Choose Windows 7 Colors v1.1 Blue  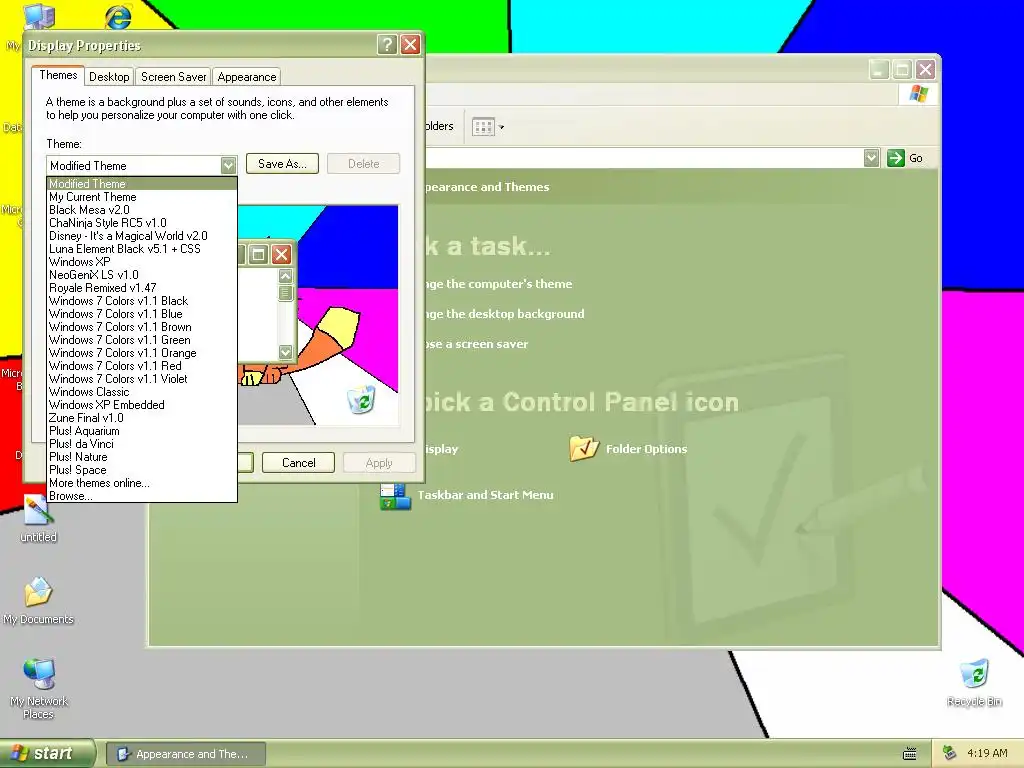(142, 314)
